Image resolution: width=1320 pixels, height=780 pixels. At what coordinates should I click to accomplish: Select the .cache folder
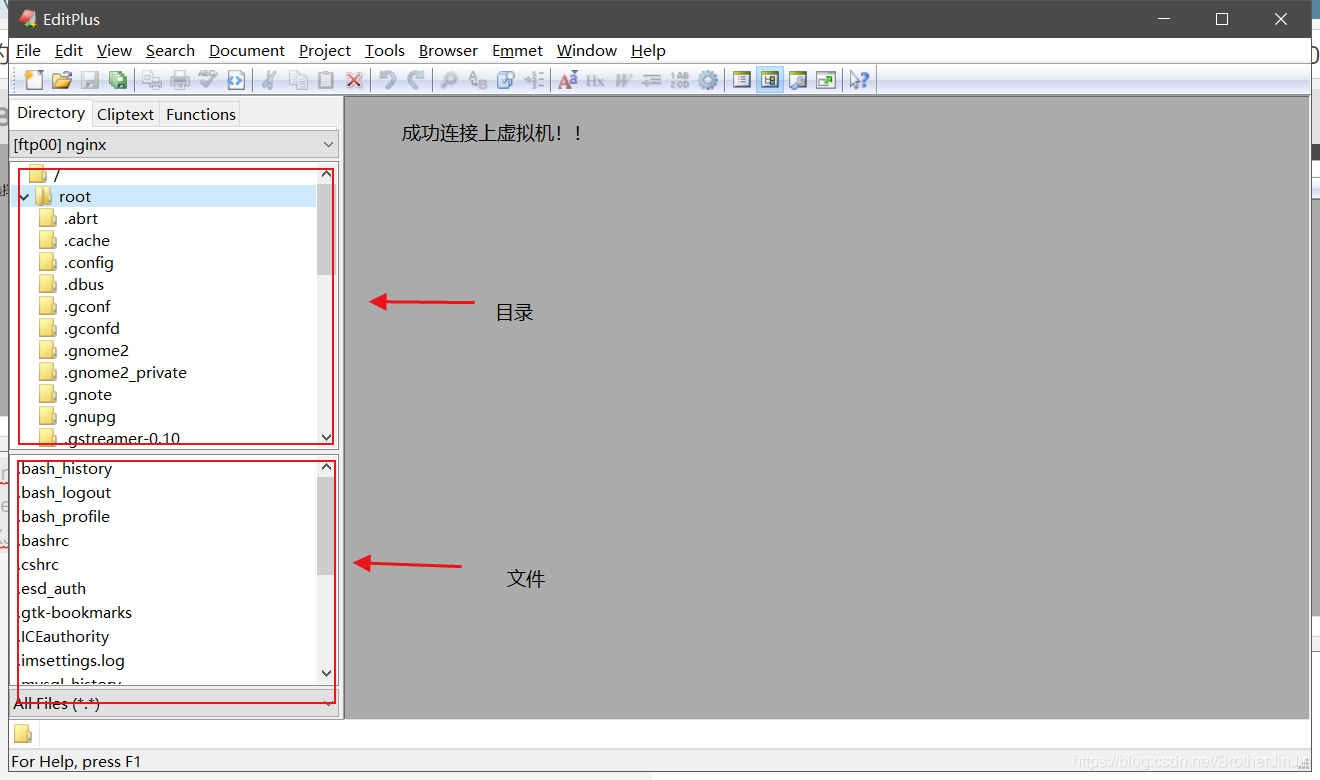[86, 241]
